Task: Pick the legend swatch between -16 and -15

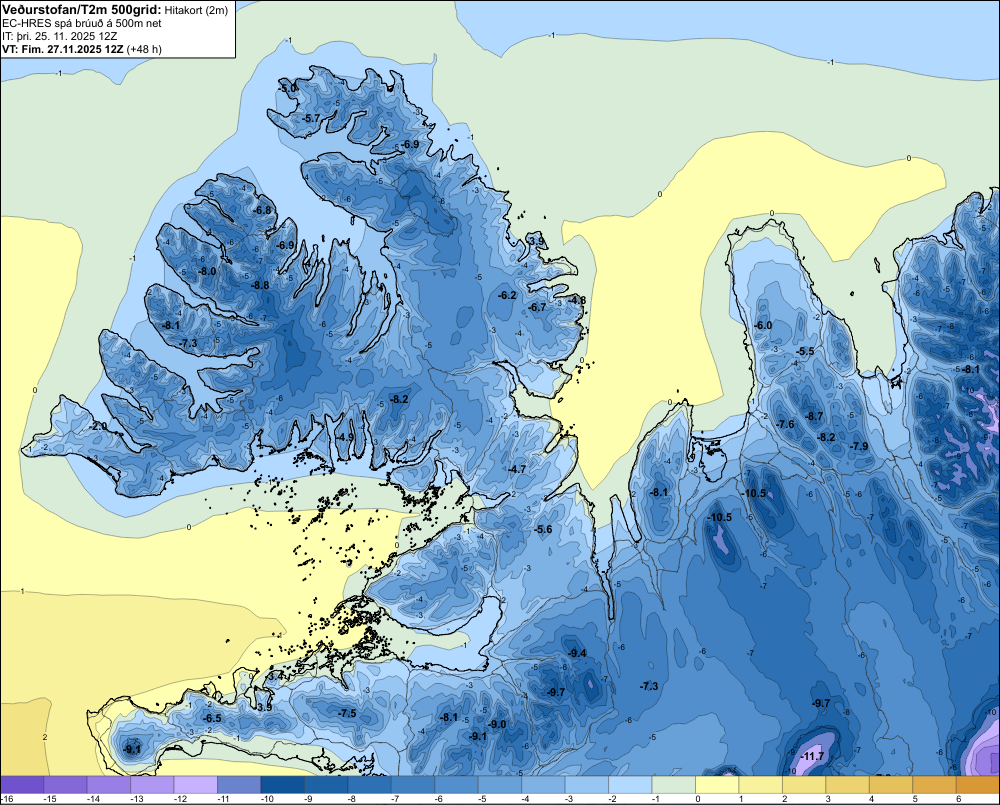Action: 22,784
